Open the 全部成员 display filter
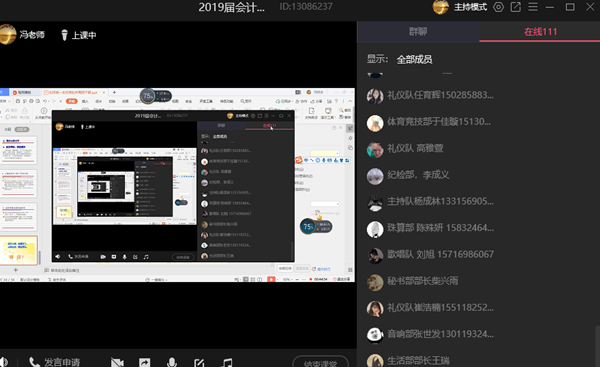The image size is (600, 367). [414, 59]
